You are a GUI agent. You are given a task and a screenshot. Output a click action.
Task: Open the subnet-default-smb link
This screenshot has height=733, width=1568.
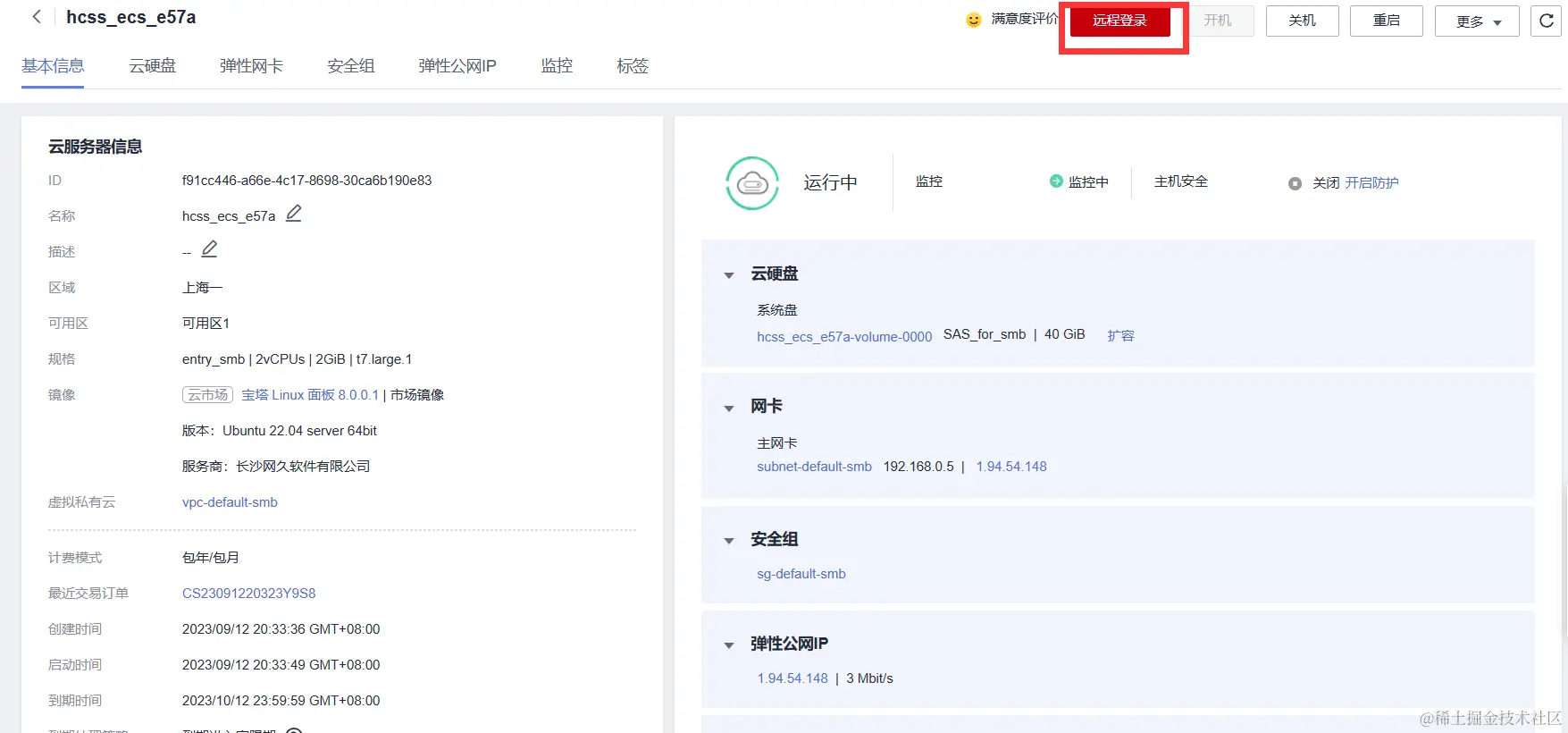(814, 467)
